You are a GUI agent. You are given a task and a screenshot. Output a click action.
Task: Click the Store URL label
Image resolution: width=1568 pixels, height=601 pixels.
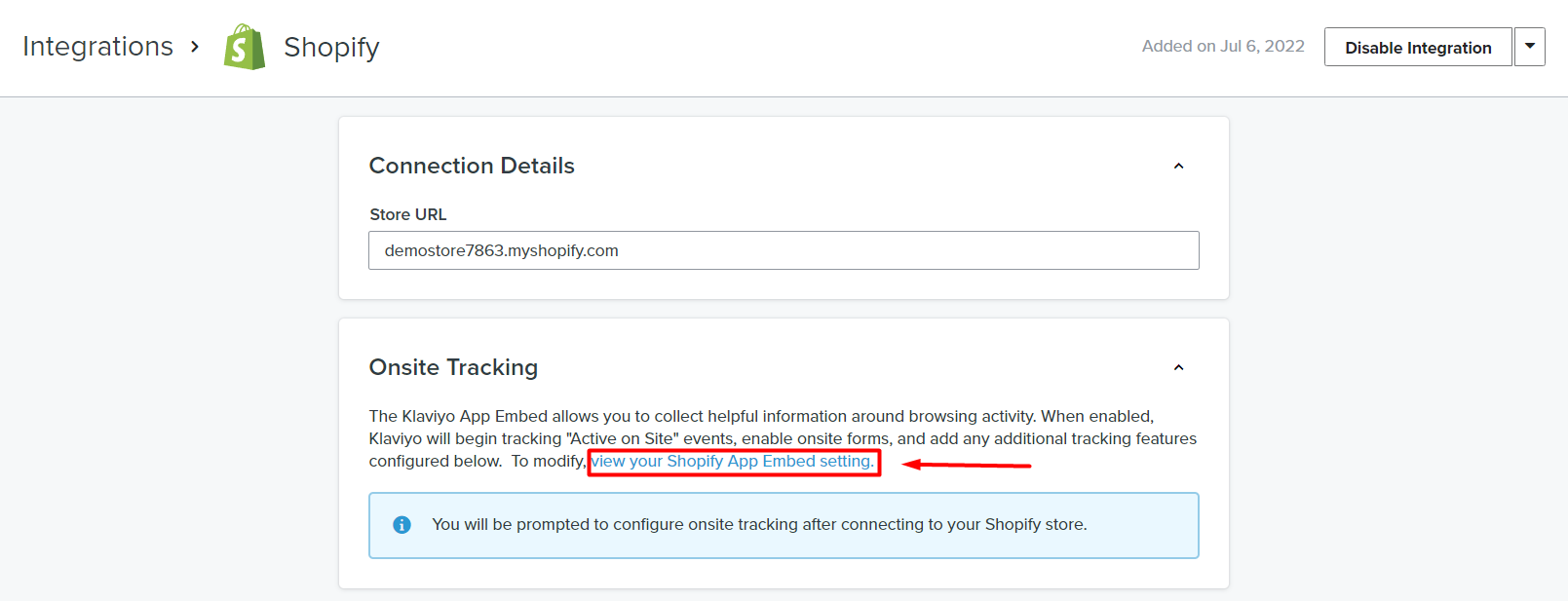408,214
